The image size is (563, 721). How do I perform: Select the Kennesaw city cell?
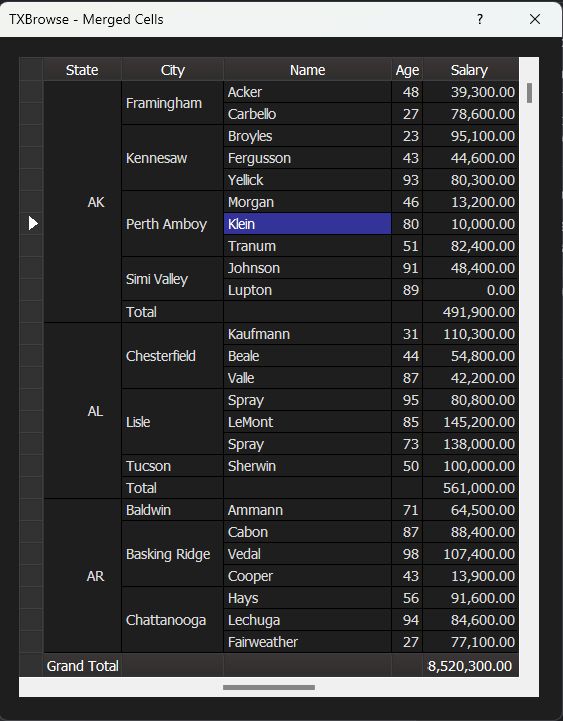click(x=172, y=158)
